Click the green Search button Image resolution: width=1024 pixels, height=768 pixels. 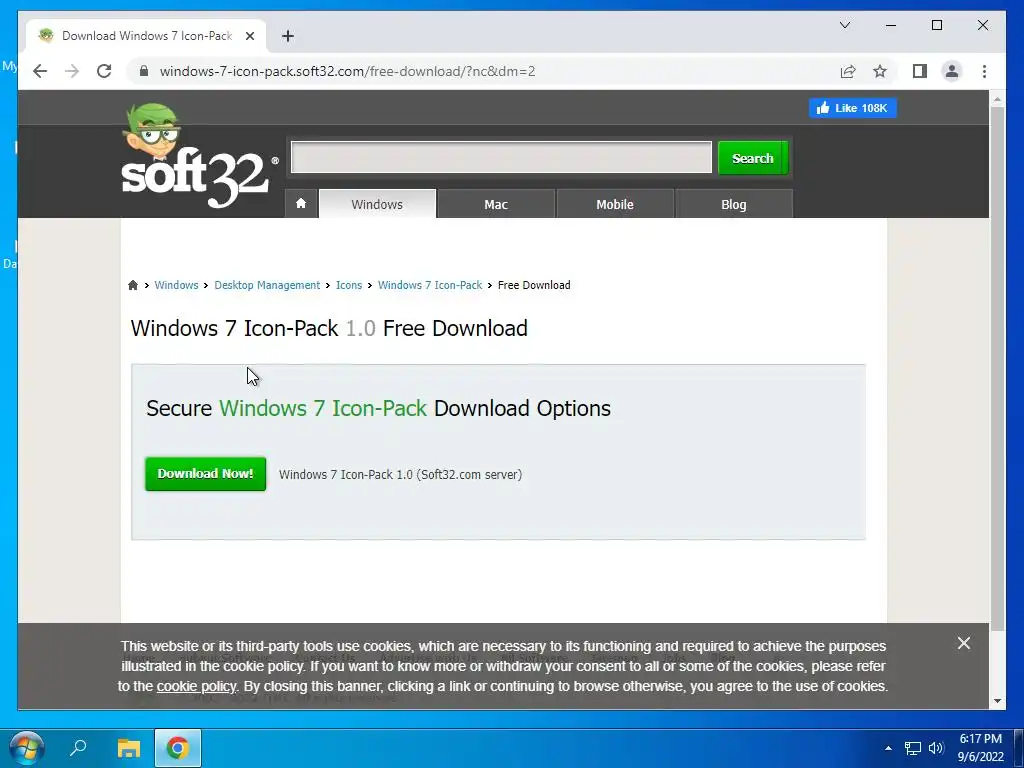[x=752, y=158]
